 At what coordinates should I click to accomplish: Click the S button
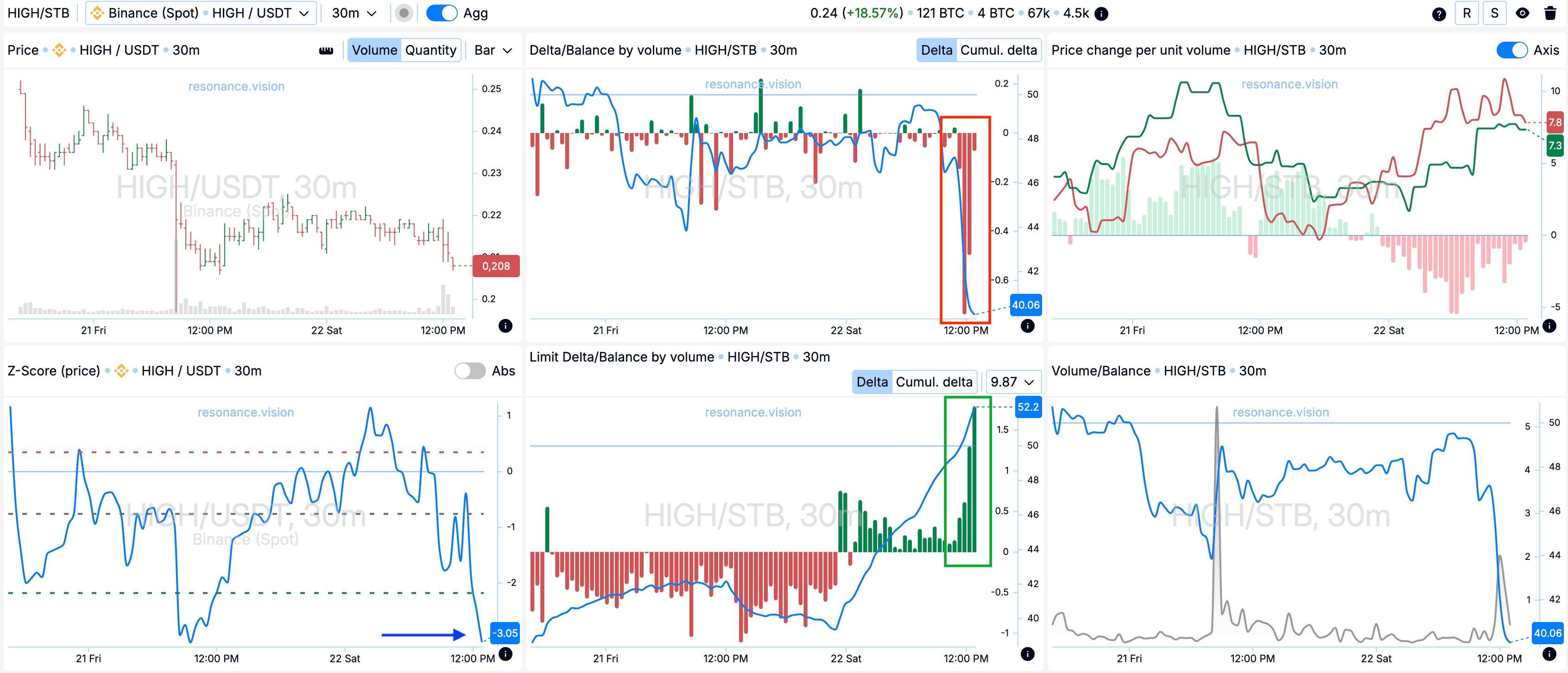[1494, 13]
